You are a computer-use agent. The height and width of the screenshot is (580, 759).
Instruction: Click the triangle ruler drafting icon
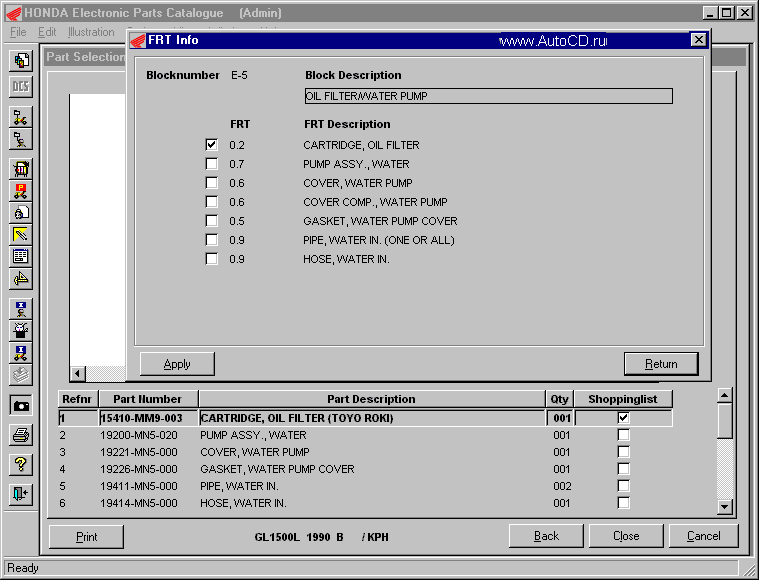click(x=21, y=279)
